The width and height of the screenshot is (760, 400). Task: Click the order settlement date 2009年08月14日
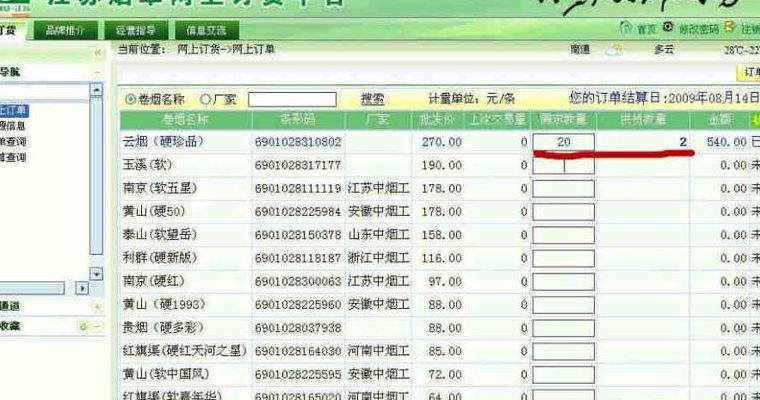click(714, 98)
